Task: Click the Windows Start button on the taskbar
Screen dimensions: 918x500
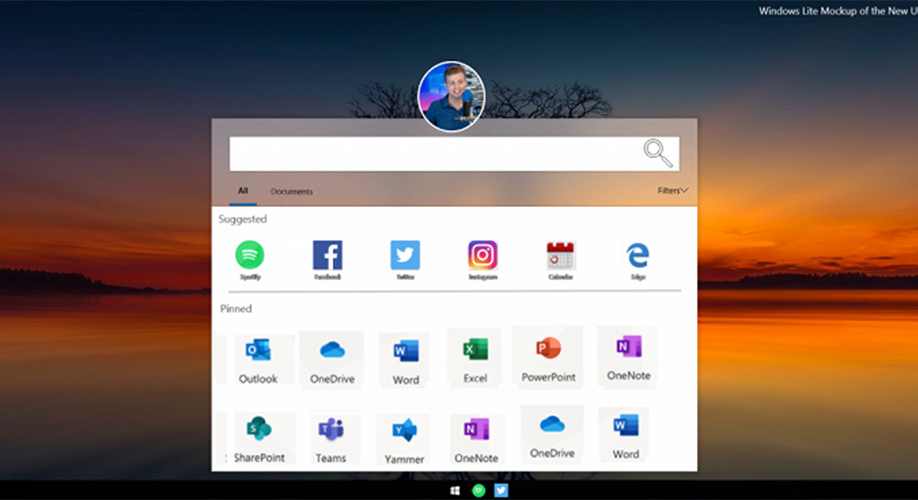Action: click(x=455, y=491)
